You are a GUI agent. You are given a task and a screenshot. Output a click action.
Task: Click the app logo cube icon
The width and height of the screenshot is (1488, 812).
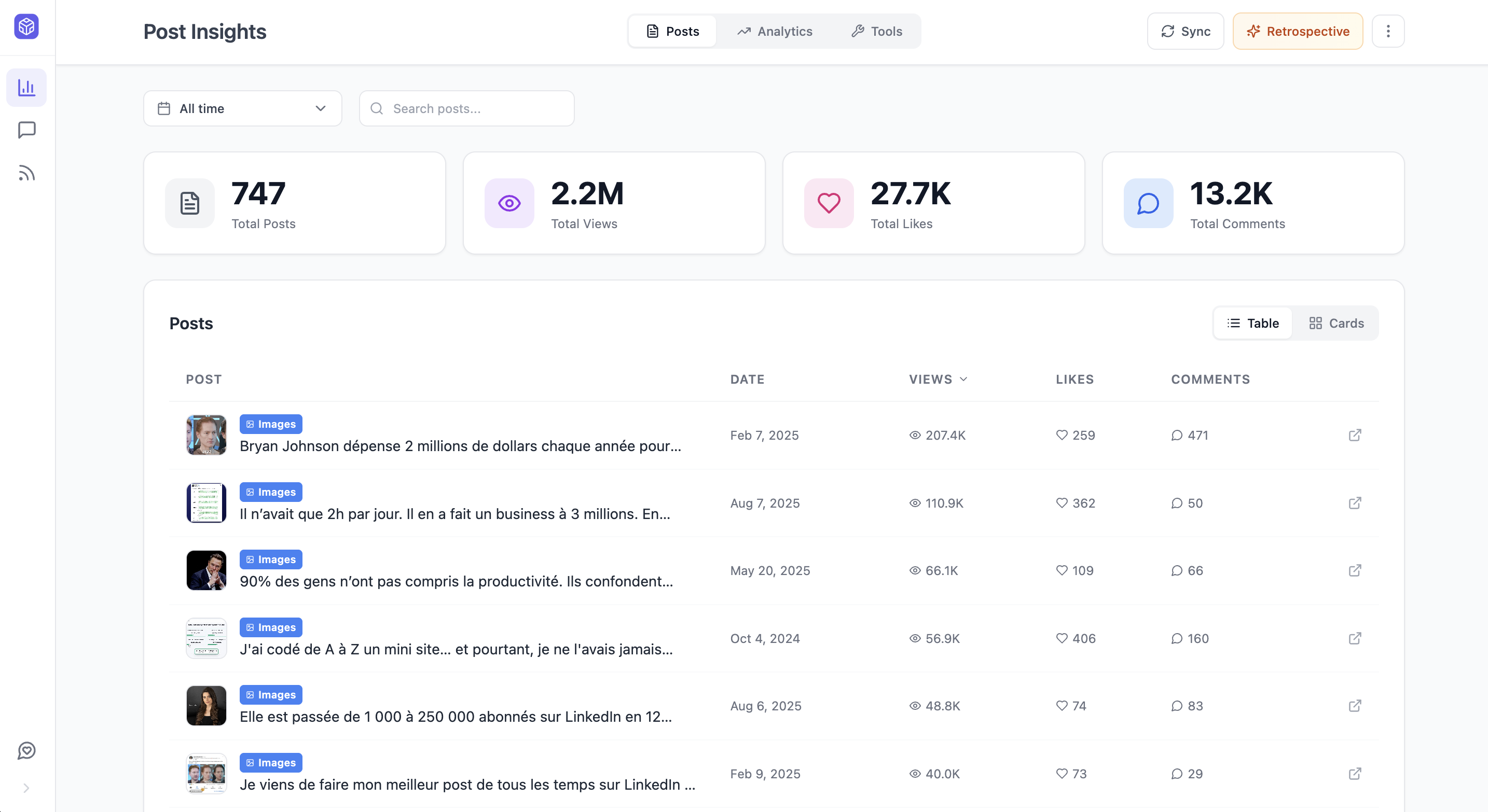pos(26,26)
